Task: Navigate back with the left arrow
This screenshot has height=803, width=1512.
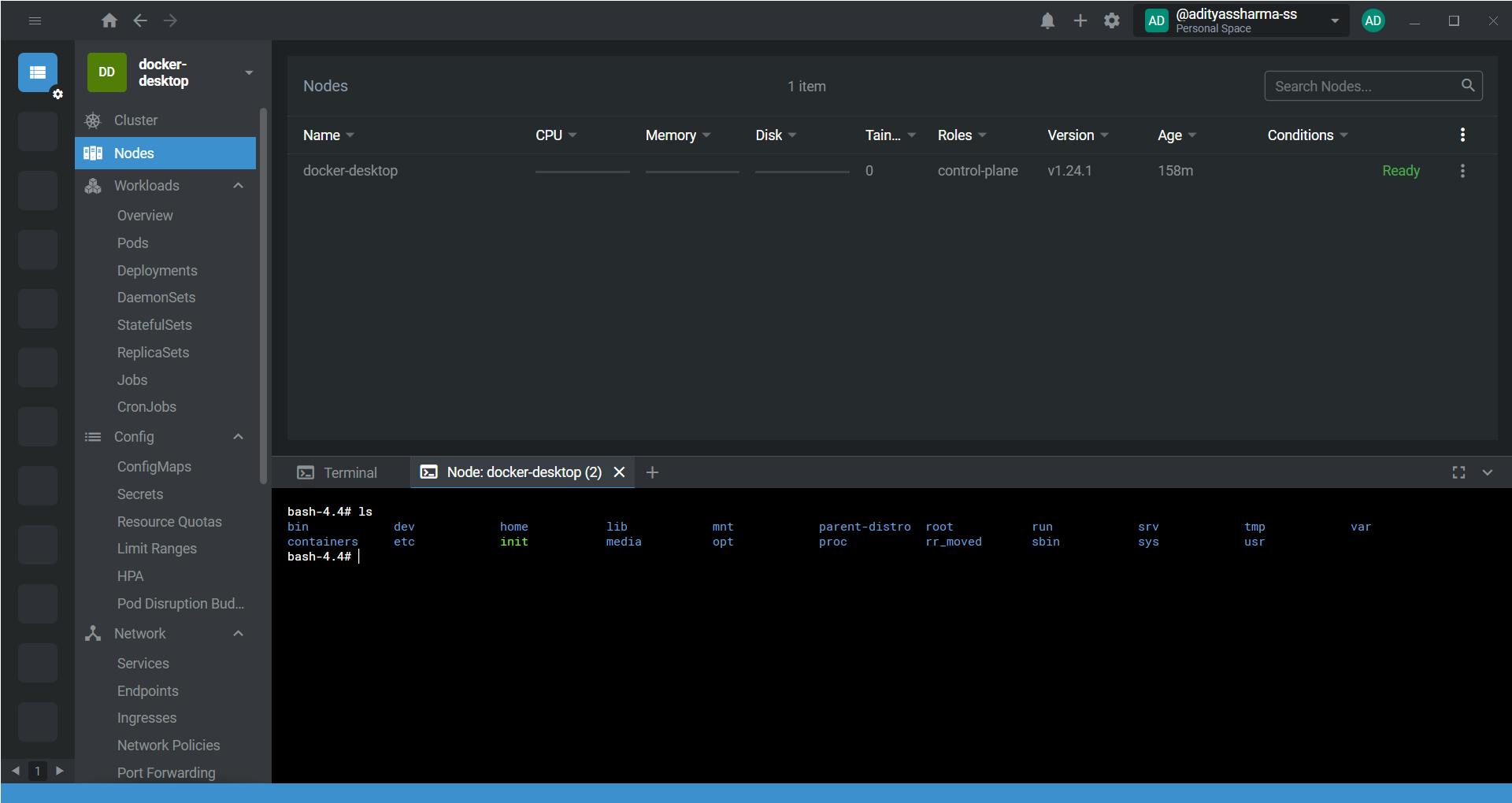Action: tap(140, 21)
